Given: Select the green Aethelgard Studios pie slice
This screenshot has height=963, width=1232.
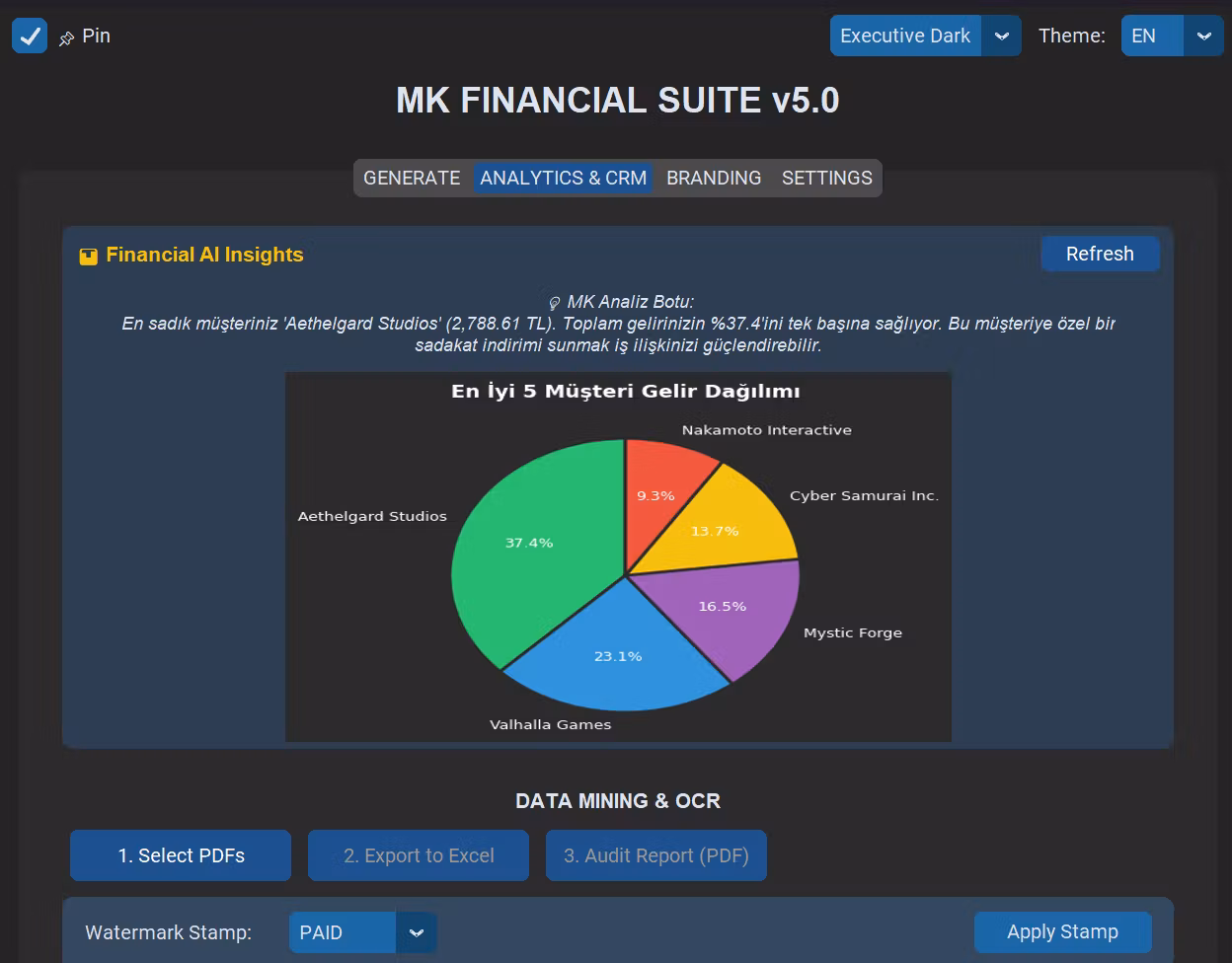Looking at the screenshot, I should [x=523, y=553].
